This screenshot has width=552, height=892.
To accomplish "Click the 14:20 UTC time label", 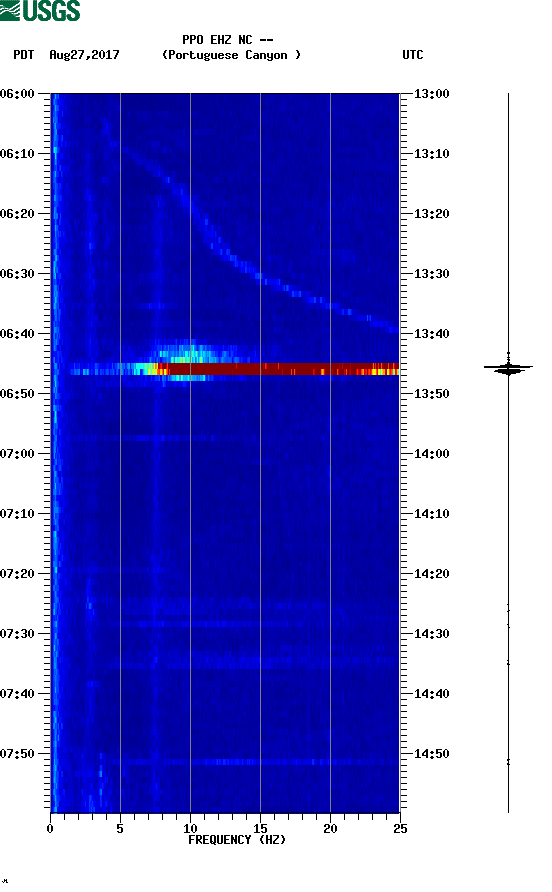I will [432, 574].
